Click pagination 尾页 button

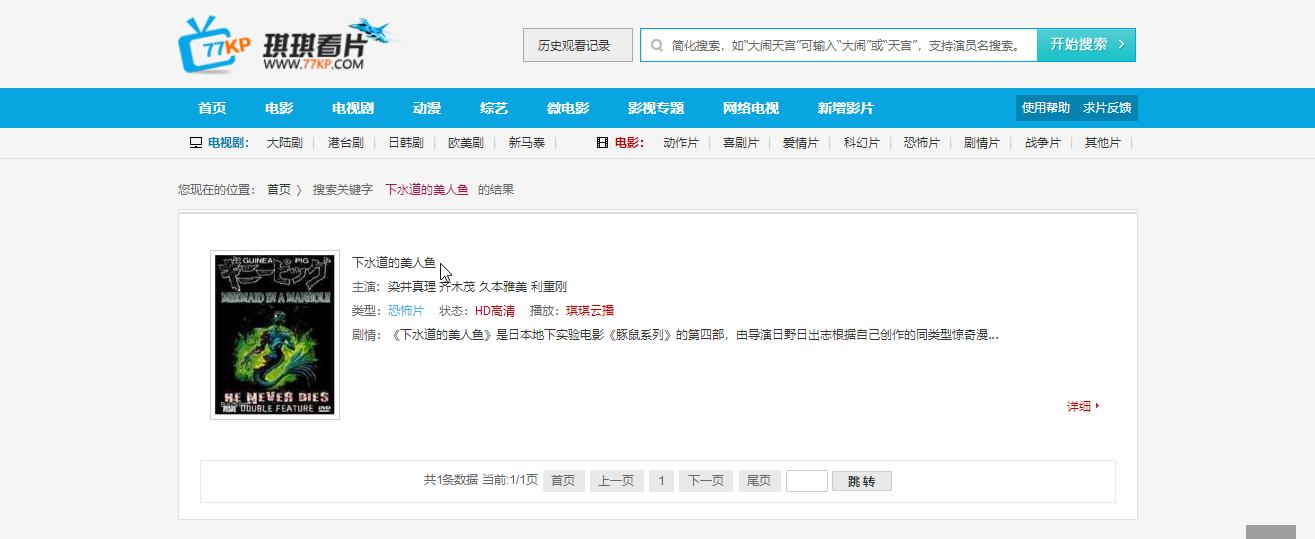(760, 481)
